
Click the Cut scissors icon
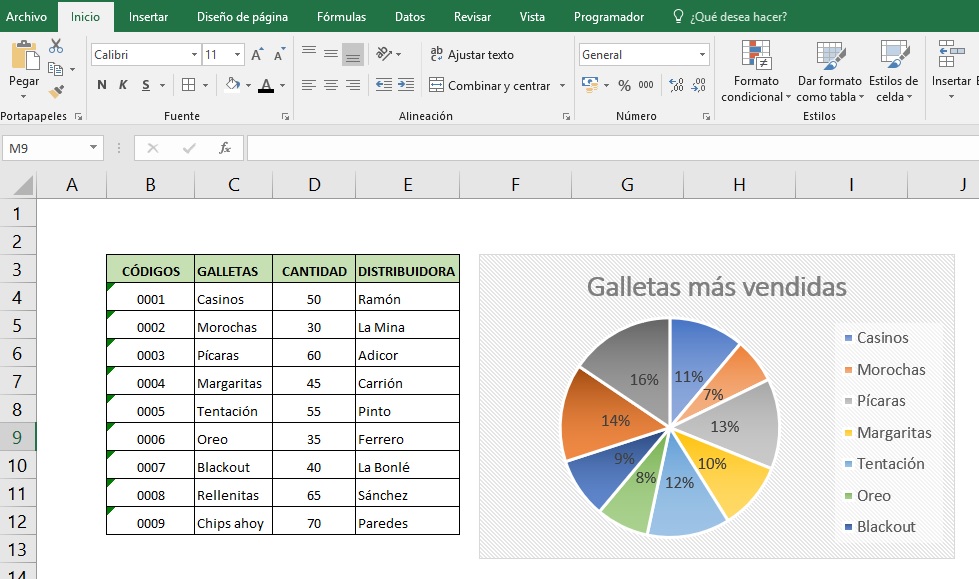(x=56, y=46)
